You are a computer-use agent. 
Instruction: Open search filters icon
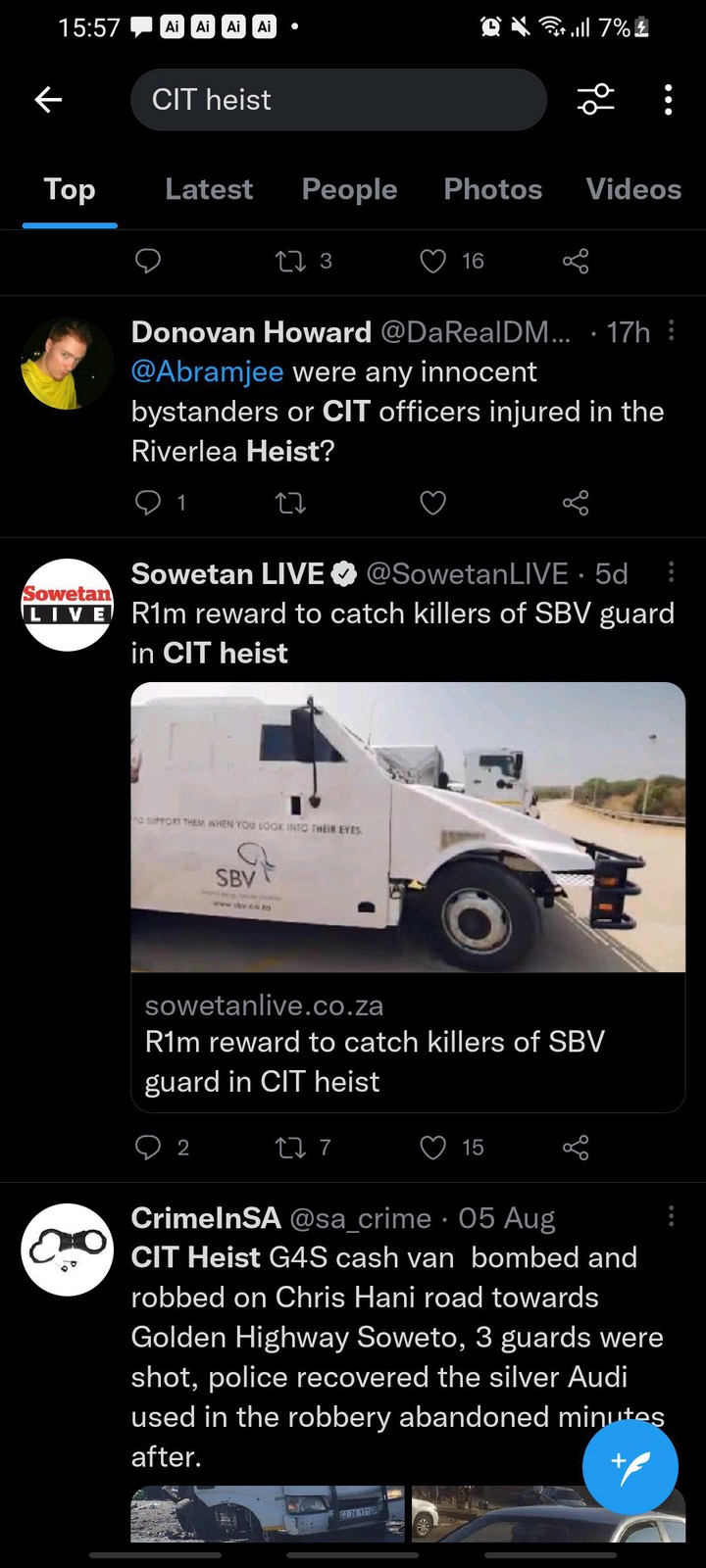coord(595,99)
